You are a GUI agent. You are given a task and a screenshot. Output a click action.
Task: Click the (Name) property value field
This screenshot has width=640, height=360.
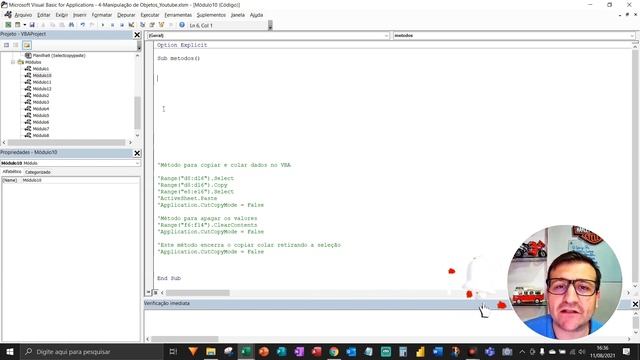point(80,180)
